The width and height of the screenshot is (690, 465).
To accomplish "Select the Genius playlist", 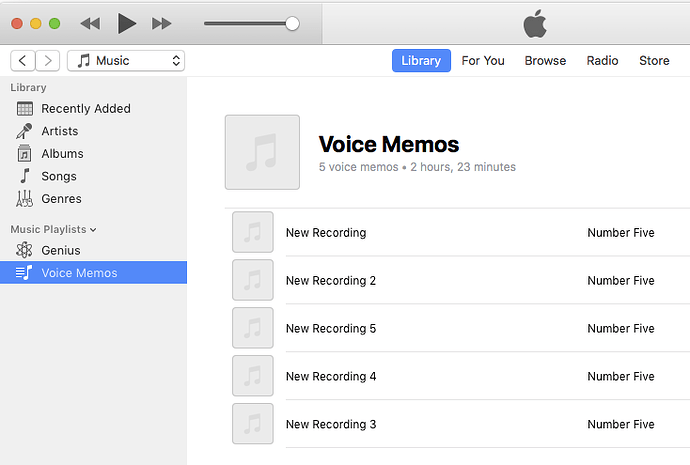I will pos(93,250).
